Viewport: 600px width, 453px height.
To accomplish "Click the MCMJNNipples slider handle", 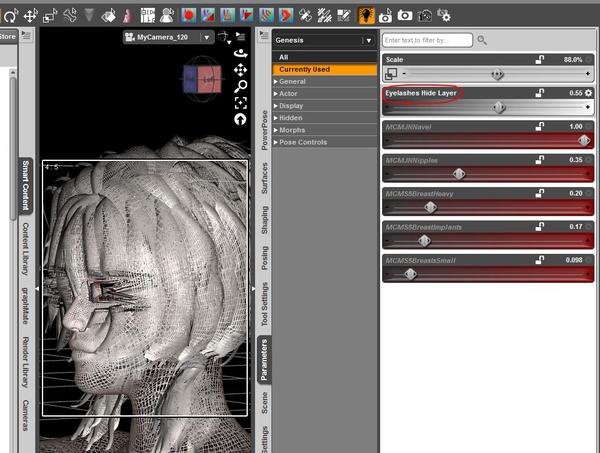I will (459, 174).
